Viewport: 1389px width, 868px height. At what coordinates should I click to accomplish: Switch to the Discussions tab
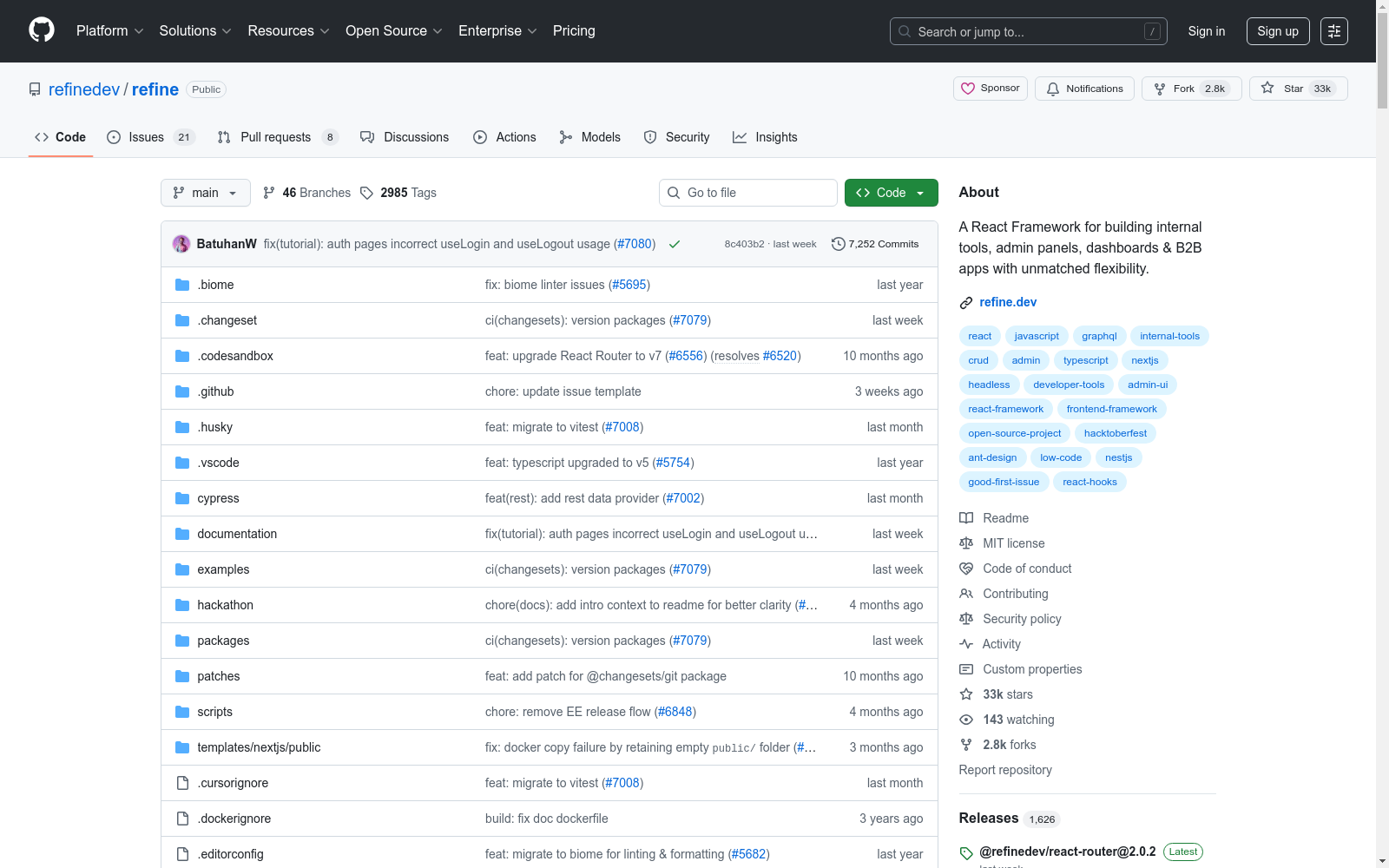[405, 137]
